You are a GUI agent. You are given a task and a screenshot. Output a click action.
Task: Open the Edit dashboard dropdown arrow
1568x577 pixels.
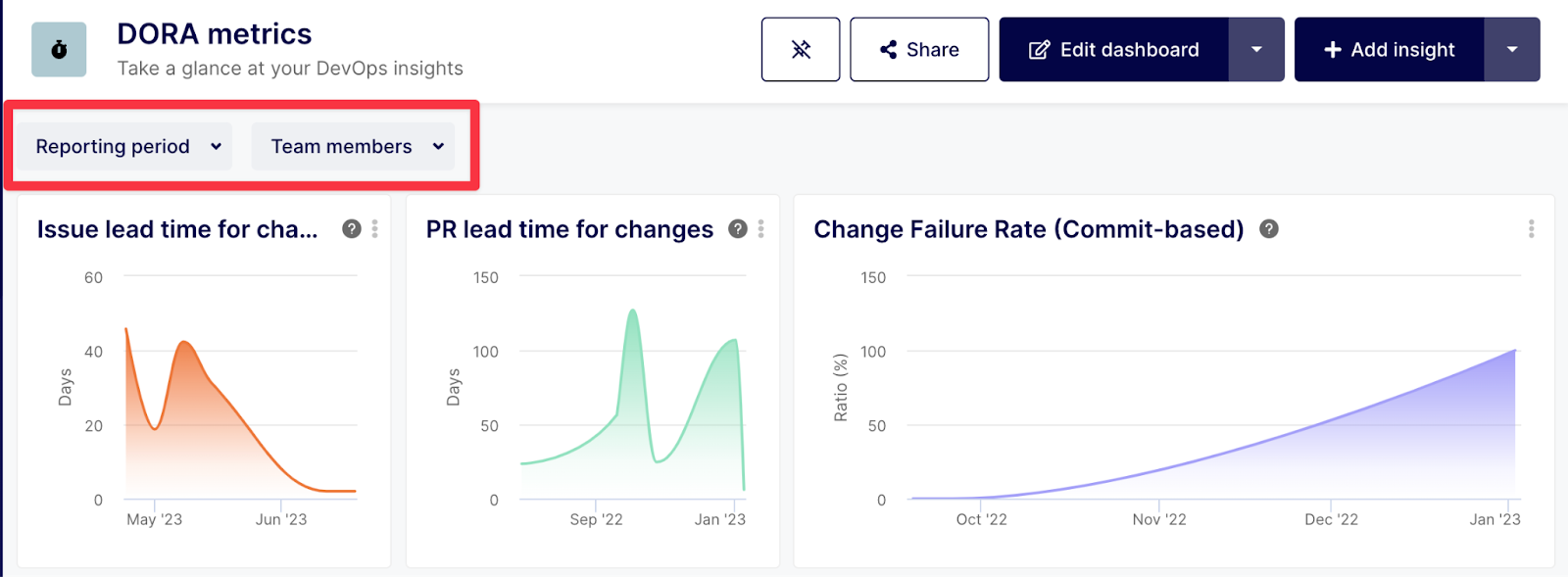1256,49
